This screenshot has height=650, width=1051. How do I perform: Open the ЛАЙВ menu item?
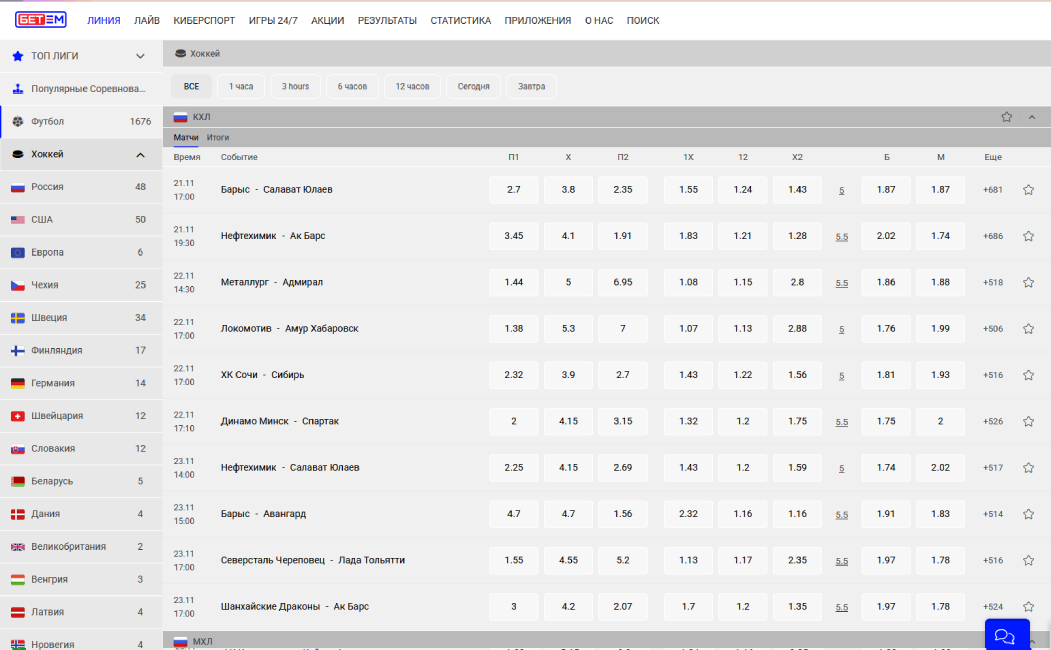(x=147, y=20)
